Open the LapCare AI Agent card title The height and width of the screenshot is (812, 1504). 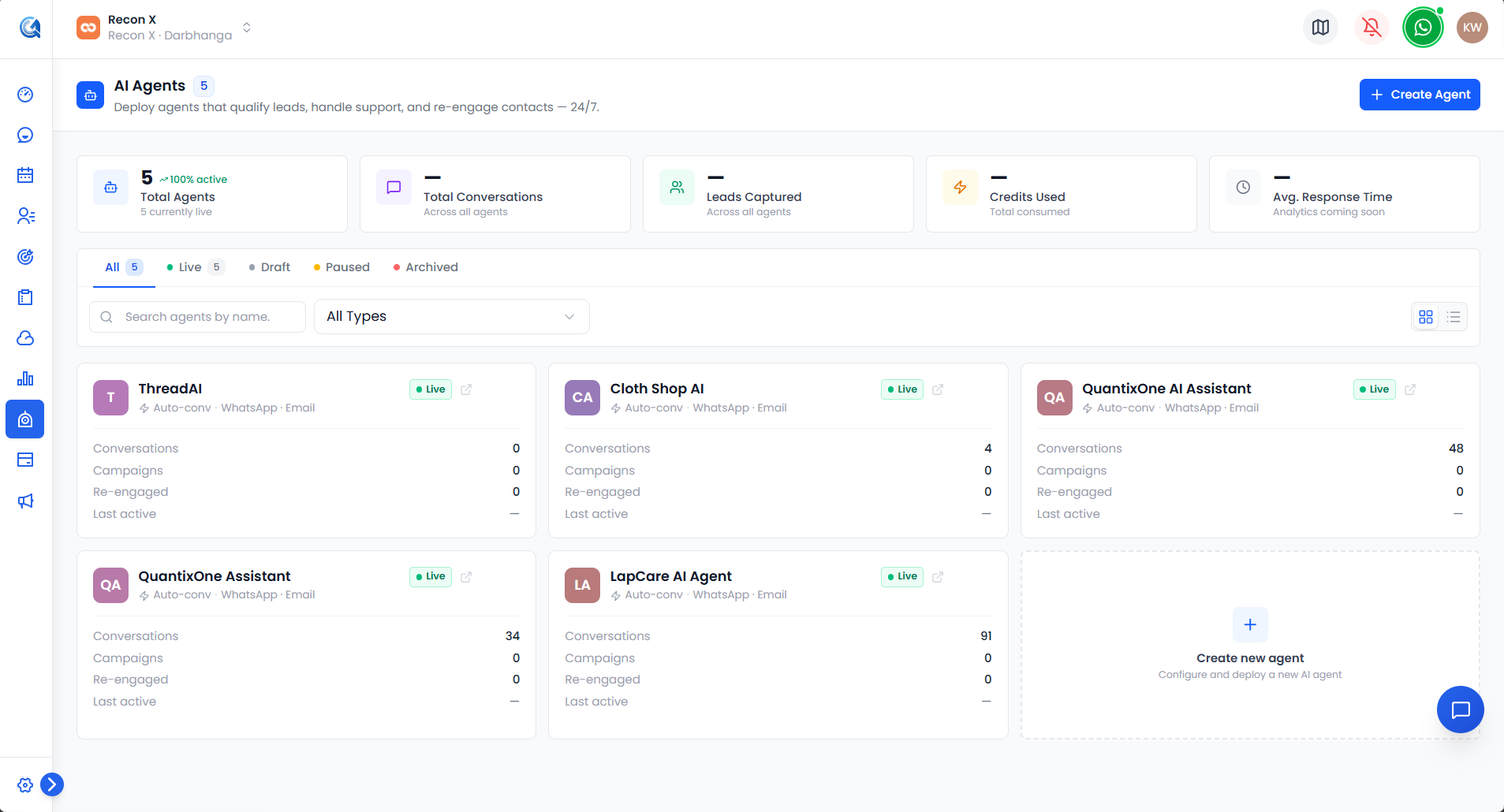pos(671,576)
